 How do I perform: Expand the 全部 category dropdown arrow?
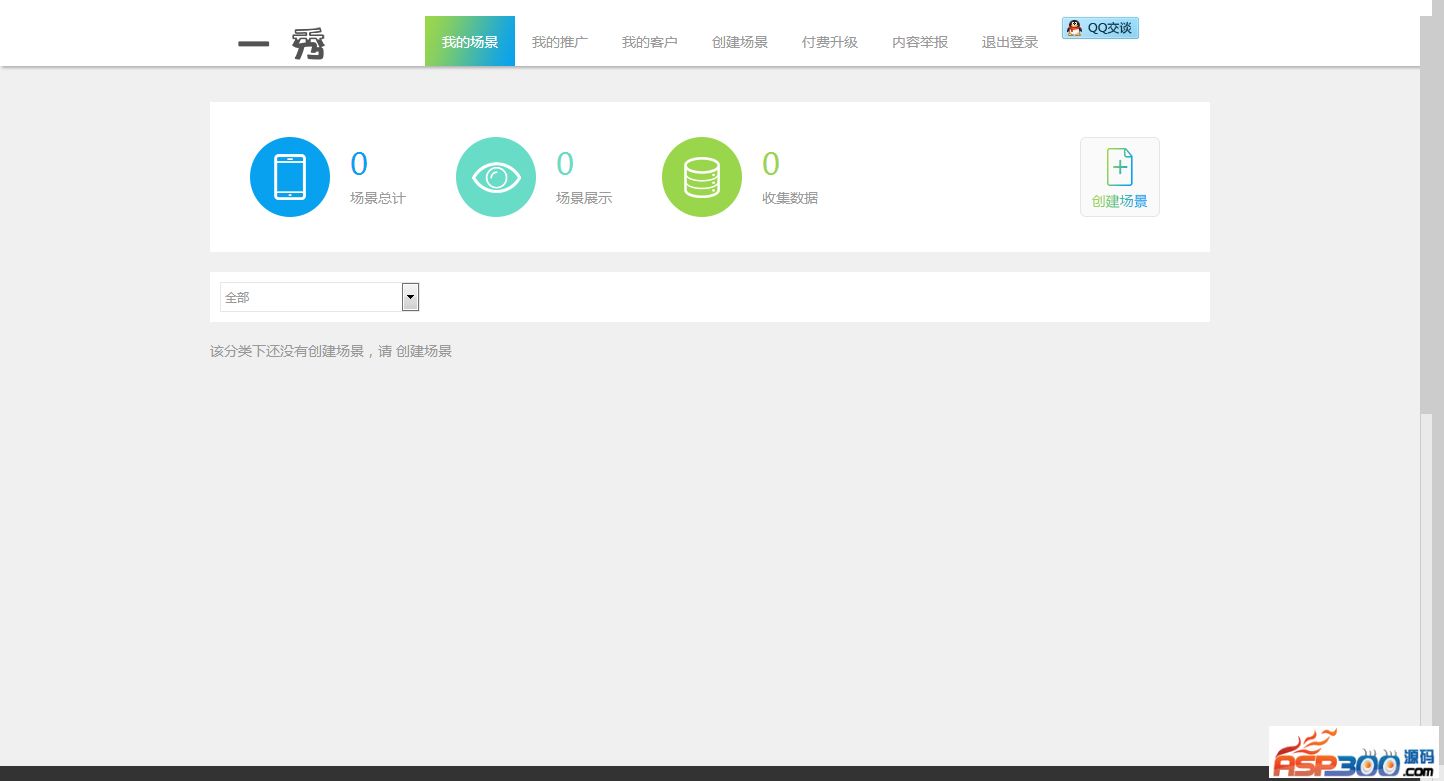click(x=410, y=297)
